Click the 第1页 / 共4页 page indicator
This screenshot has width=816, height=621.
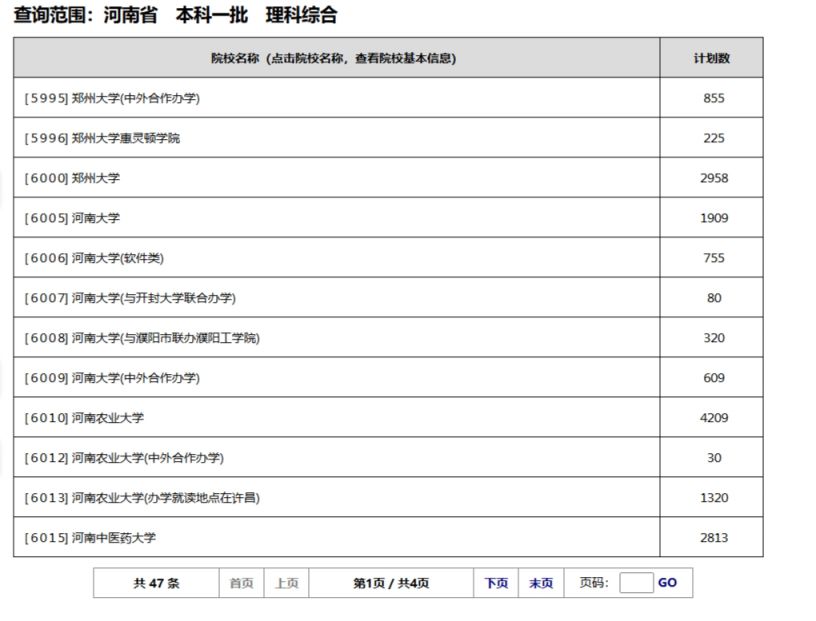click(391, 583)
